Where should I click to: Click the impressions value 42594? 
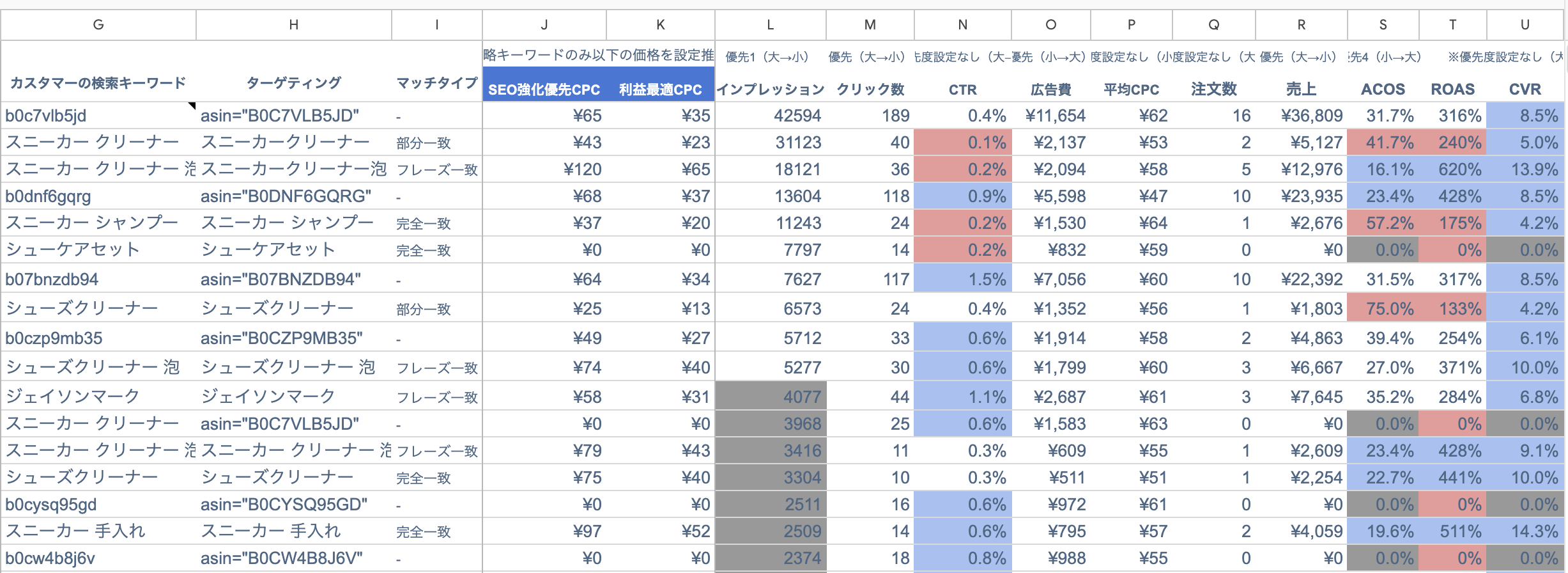771,116
